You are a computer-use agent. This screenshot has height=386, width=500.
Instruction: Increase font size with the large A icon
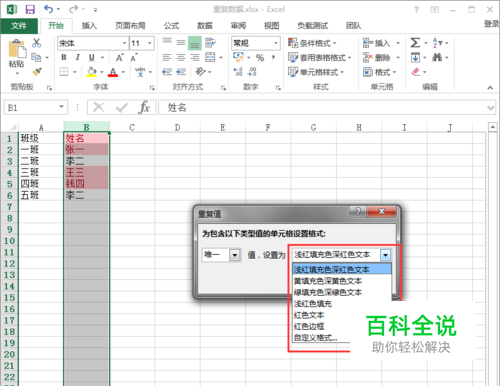click(120, 57)
